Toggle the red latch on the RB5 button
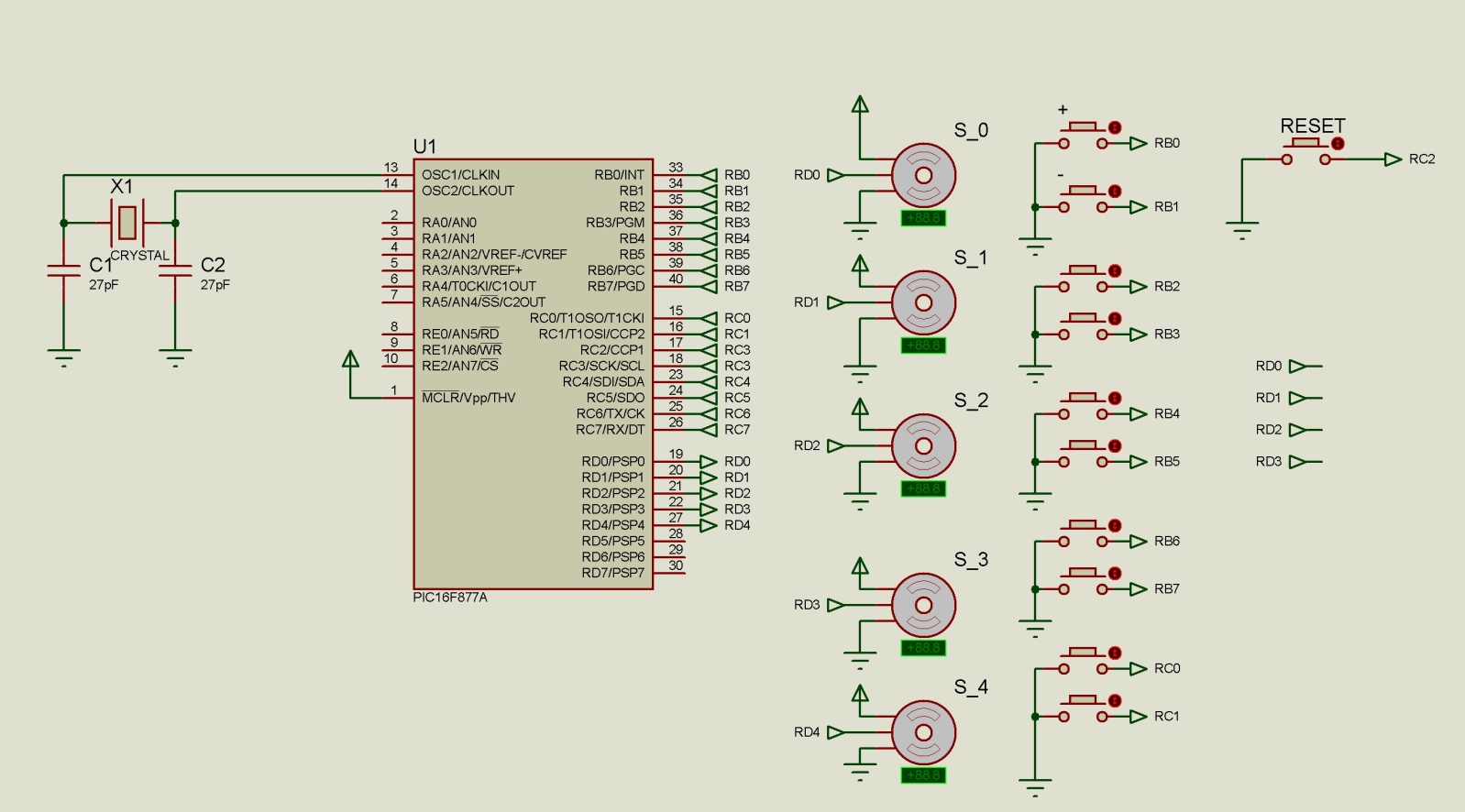This screenshot has height=812, width=1465. point(1115,446)
